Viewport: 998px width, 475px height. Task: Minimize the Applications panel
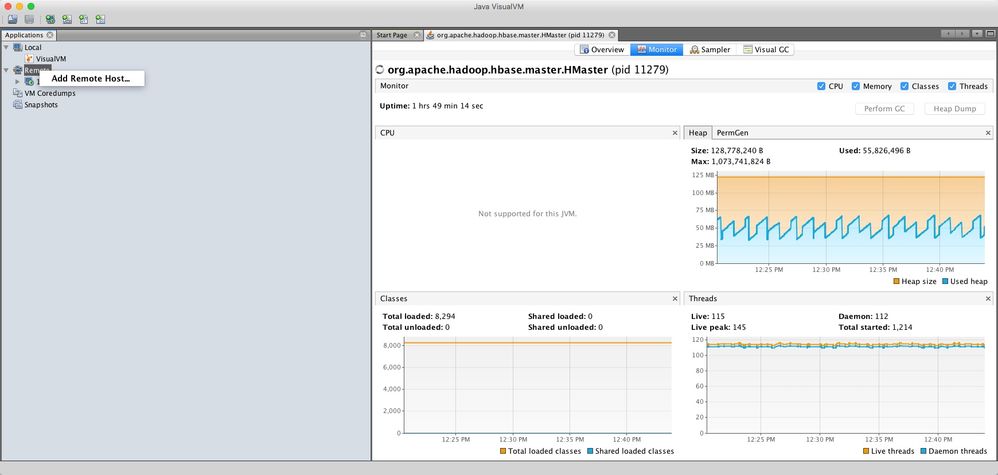(x=363, y=35)
